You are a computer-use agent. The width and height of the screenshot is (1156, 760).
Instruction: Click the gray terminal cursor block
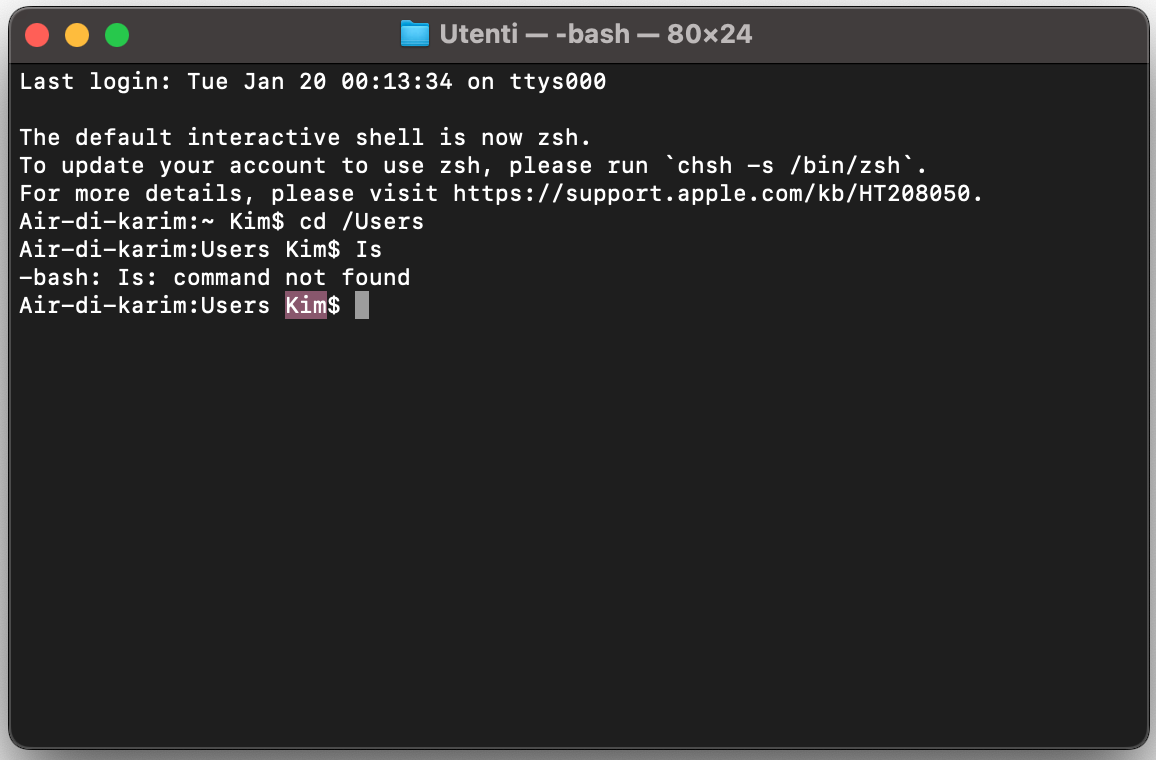362,306
